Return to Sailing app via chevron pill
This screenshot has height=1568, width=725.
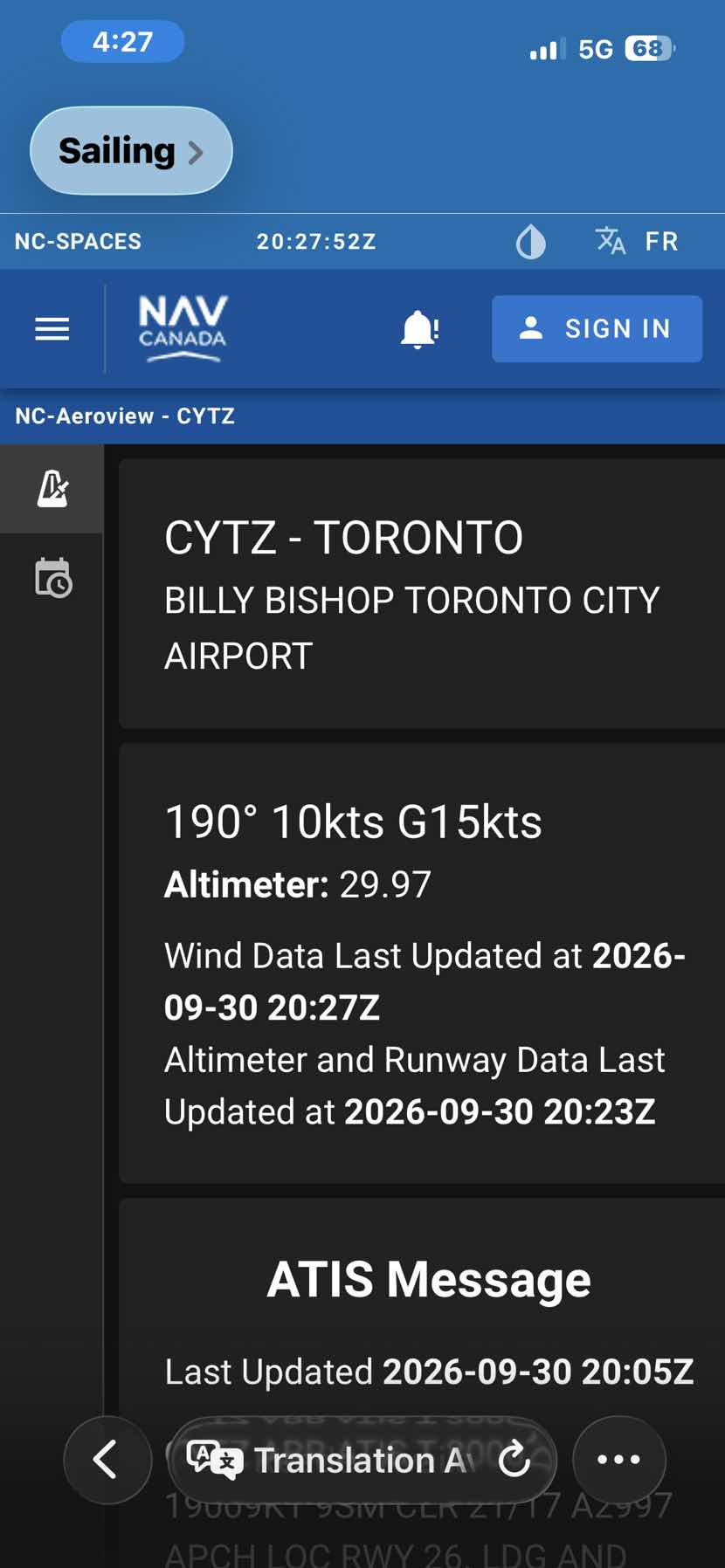click(131, 151)
